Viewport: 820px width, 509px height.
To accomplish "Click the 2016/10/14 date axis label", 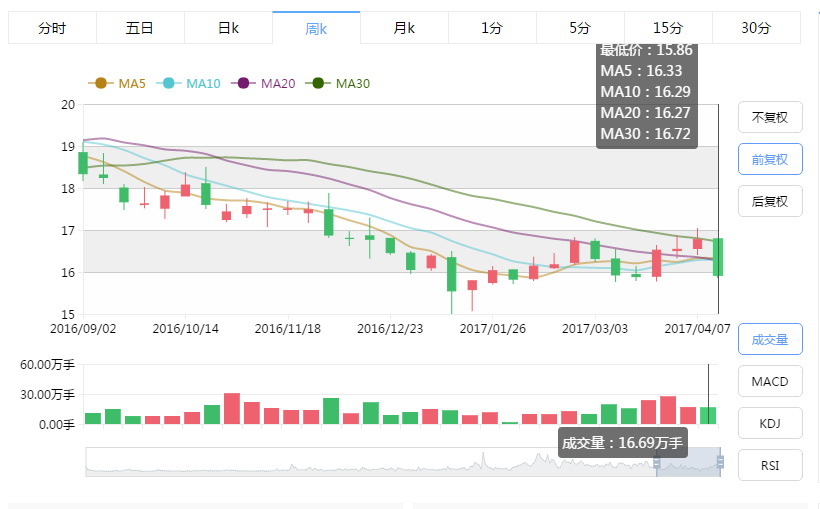I will pyautogui.click(x=185, y=329).
